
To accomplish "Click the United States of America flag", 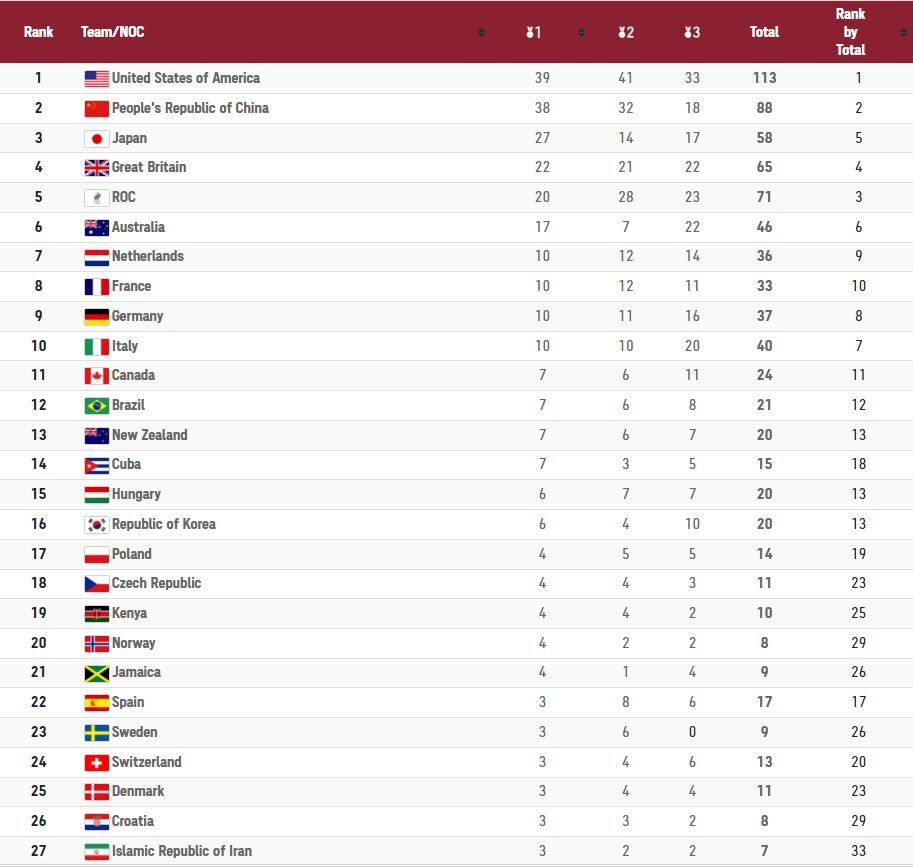I will [x=96, y=78].
